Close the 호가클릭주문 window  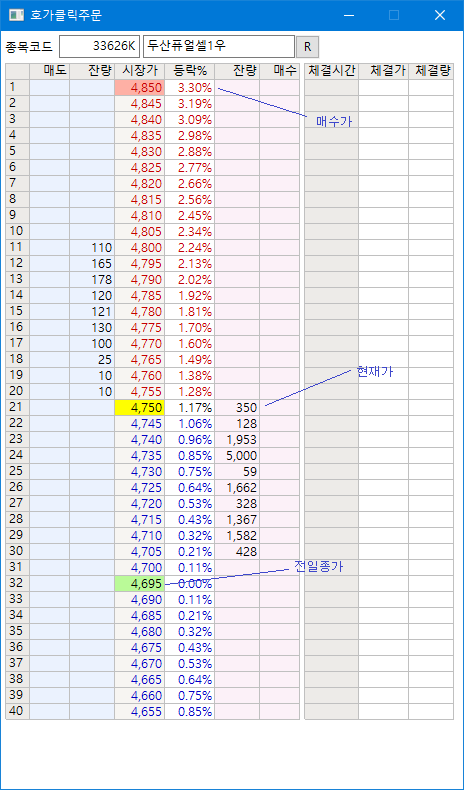pyautogui.click(x=440, y=15)
